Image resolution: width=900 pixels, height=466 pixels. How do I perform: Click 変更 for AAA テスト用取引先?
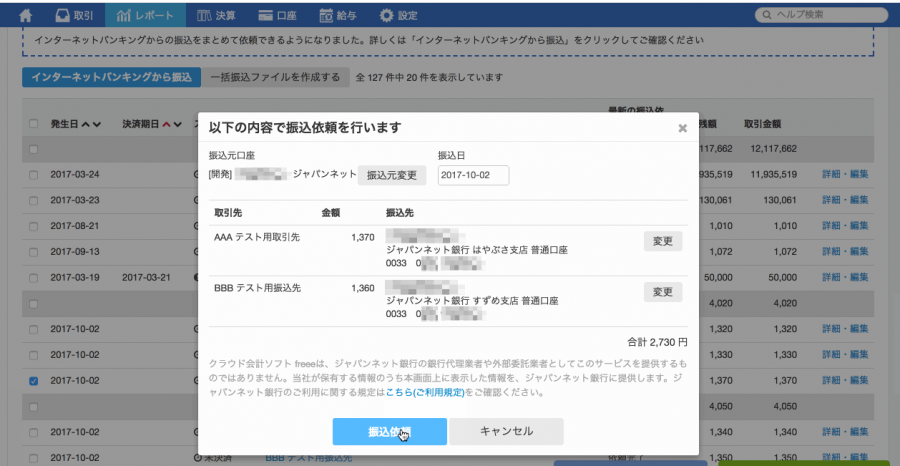(x=662, y=241)
